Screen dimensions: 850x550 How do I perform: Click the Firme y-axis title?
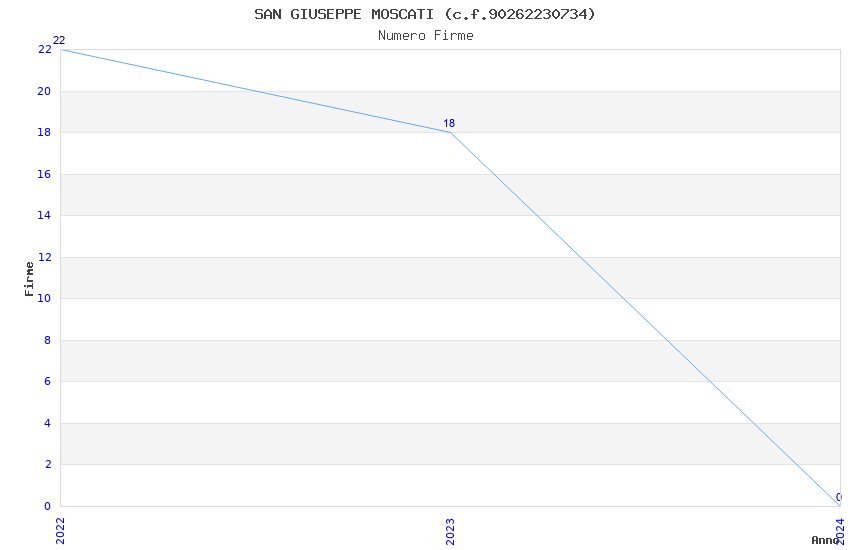(29, 279)
